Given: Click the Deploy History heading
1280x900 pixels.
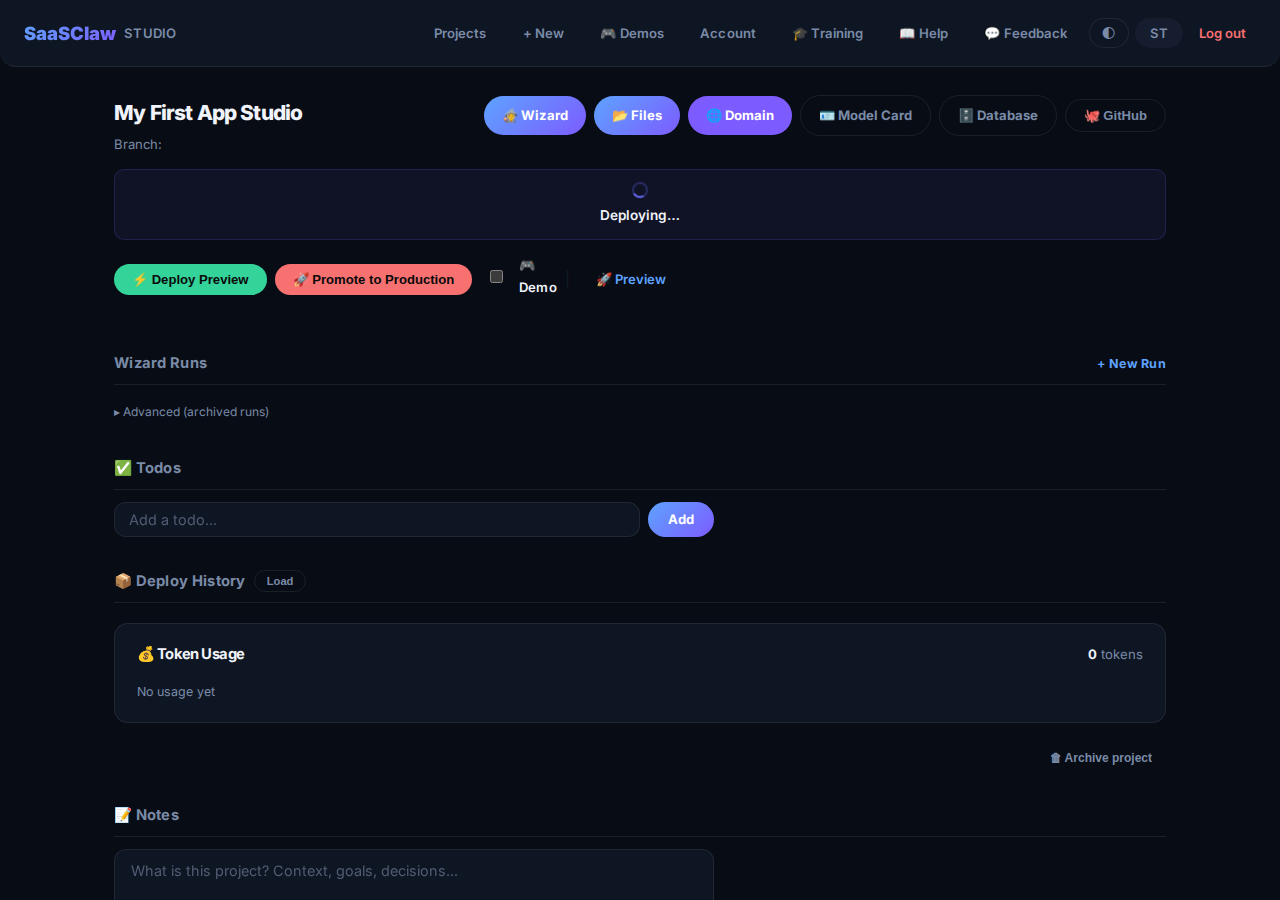Looking at the screenshot, I should tap(180, 581).
